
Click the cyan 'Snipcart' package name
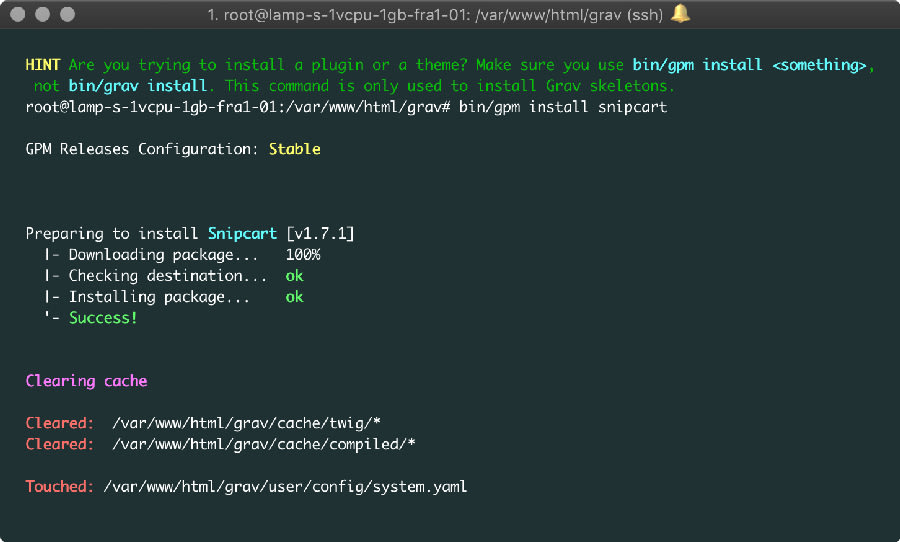pyautogui.click(x=242, y=234)
